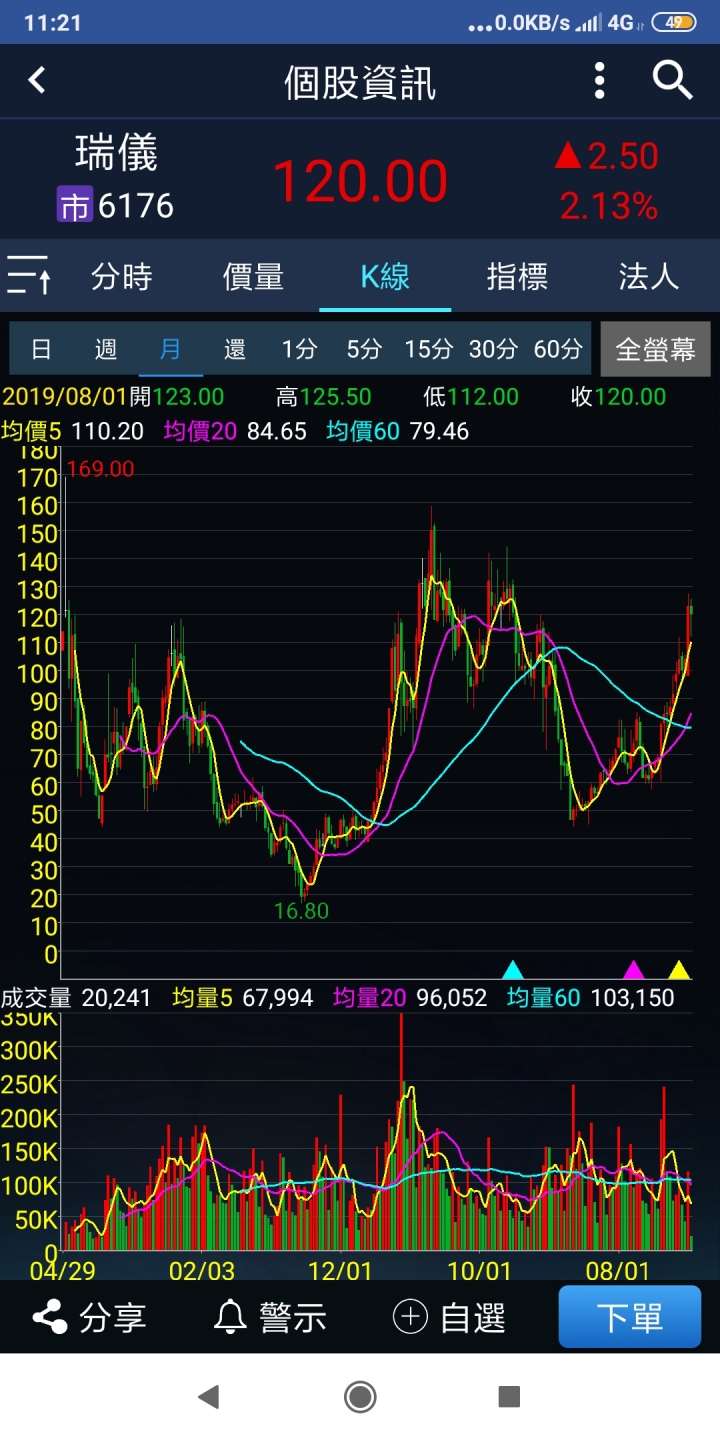Select the K線 tab
Viewport: 720px width, 1440px height.
click(385, 276)
